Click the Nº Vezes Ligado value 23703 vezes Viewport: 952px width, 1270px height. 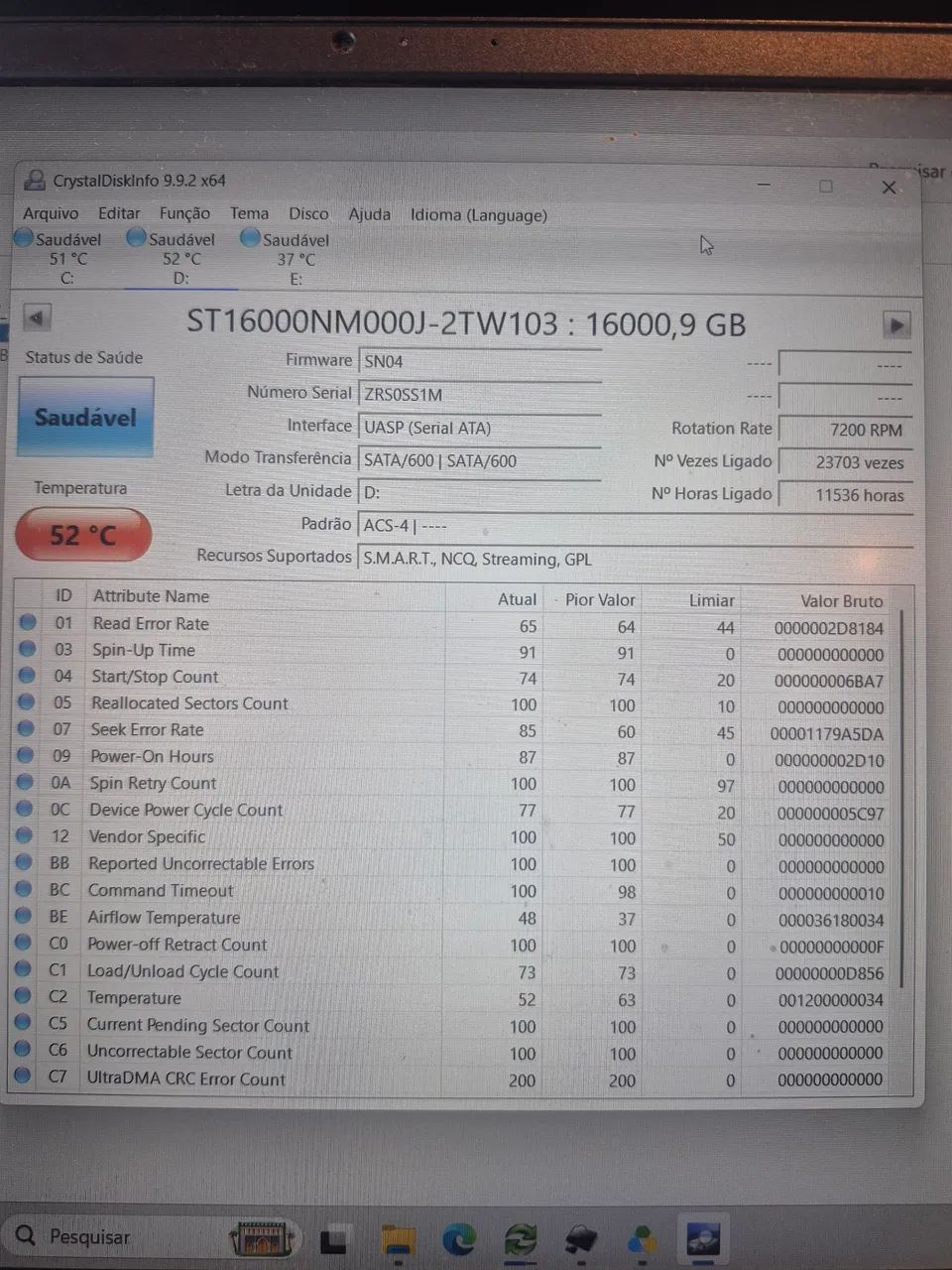(x=846, y=462)
